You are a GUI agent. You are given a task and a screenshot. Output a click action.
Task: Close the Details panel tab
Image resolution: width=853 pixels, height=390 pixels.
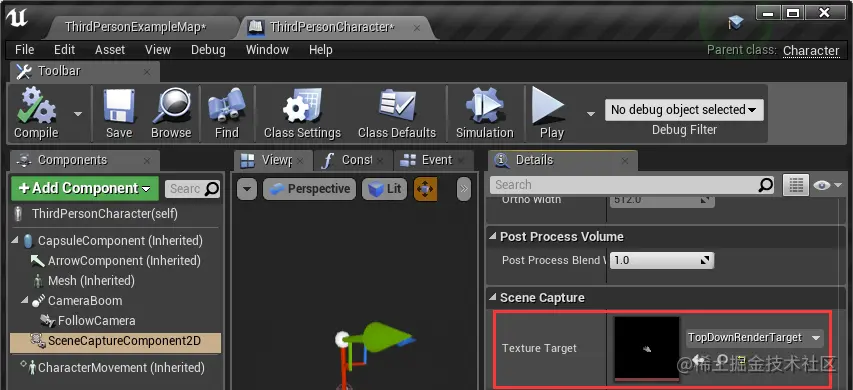[625, 161]
